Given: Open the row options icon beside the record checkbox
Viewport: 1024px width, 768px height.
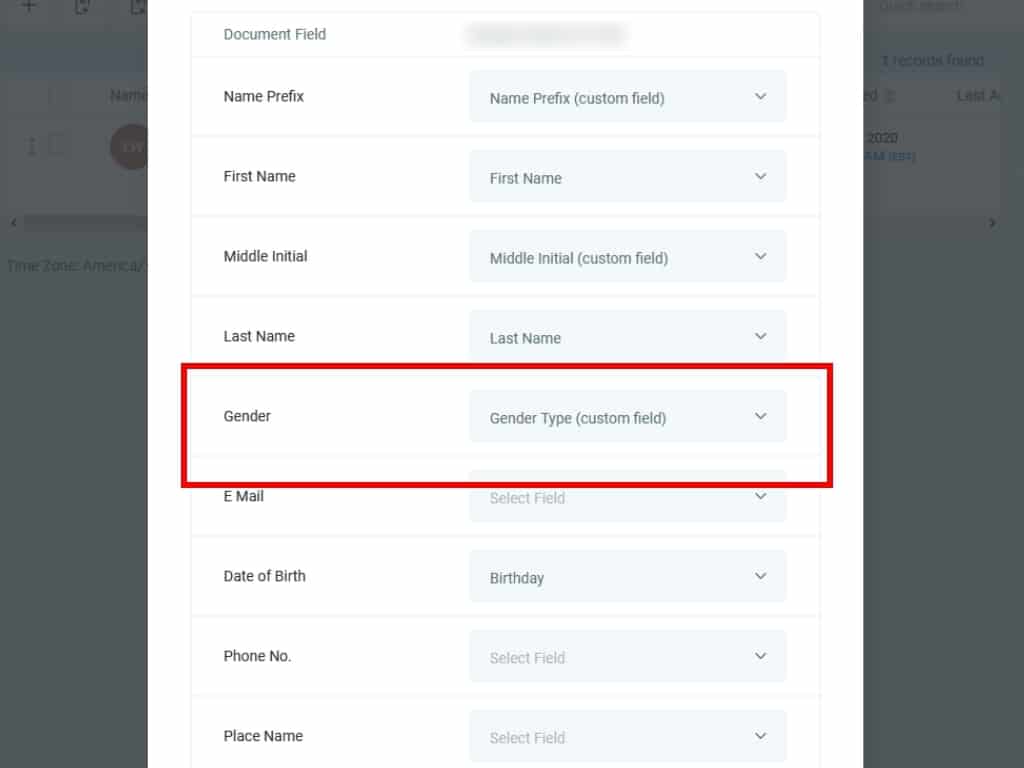Looking at the screenshot, I should [31, 146].
